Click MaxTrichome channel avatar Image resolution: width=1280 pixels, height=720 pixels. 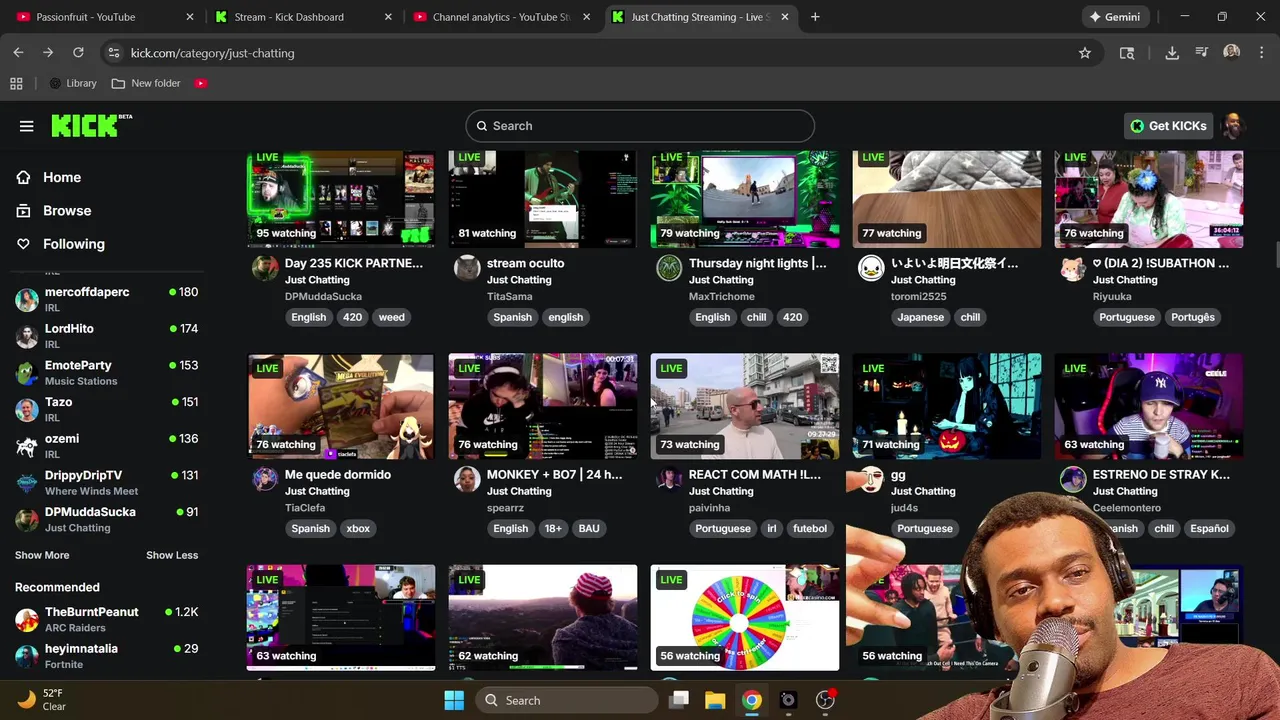[669, 268]
